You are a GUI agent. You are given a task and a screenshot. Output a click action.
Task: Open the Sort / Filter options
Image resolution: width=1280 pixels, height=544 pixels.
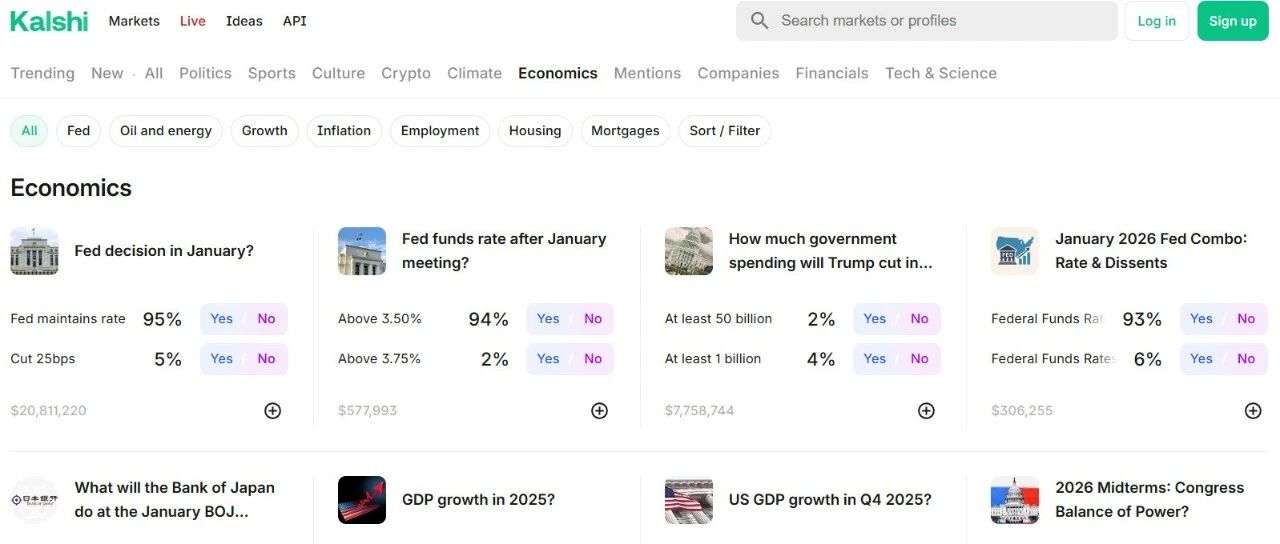point(725,131)
